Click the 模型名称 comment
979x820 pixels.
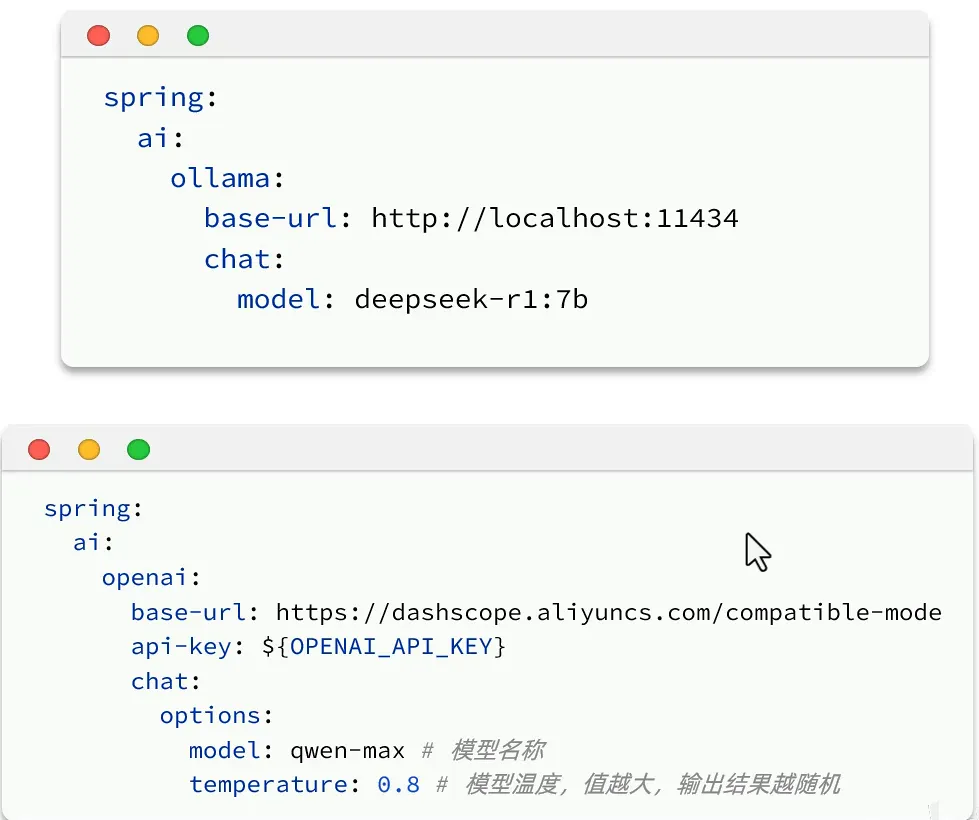[497, 751]
